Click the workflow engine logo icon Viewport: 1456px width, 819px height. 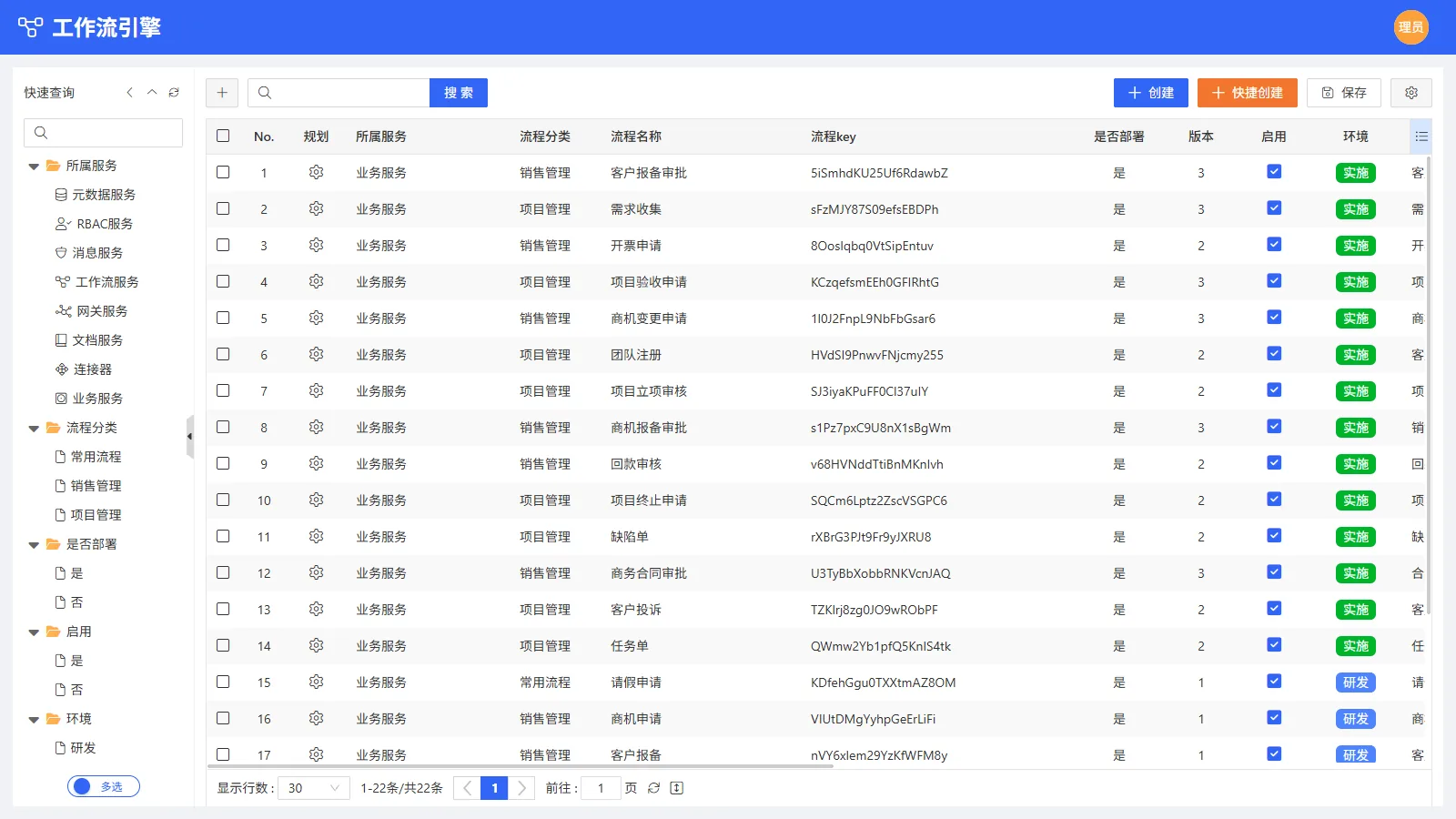pyautogui.click(x=30, y=27)
